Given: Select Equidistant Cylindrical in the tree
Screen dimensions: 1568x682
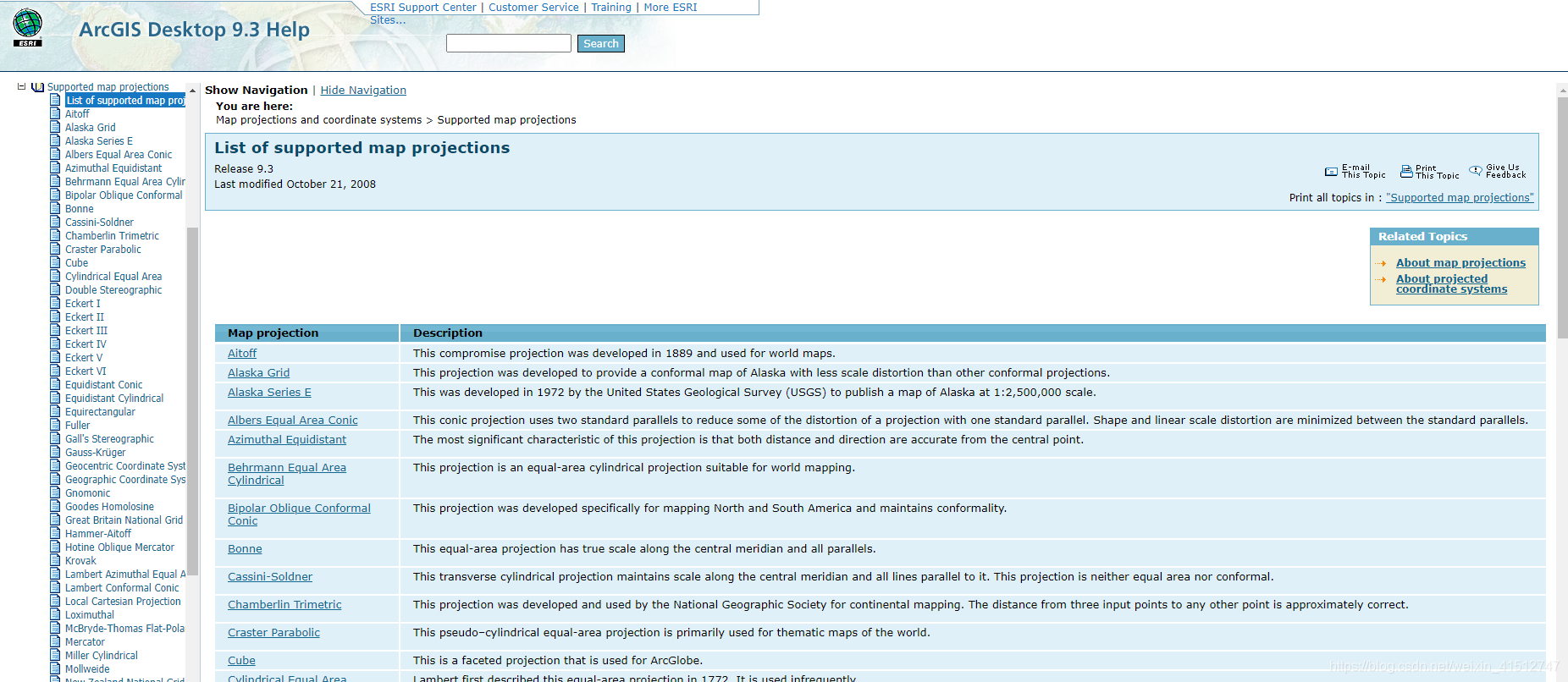Looking at the screenshot, I should point(114,398).
